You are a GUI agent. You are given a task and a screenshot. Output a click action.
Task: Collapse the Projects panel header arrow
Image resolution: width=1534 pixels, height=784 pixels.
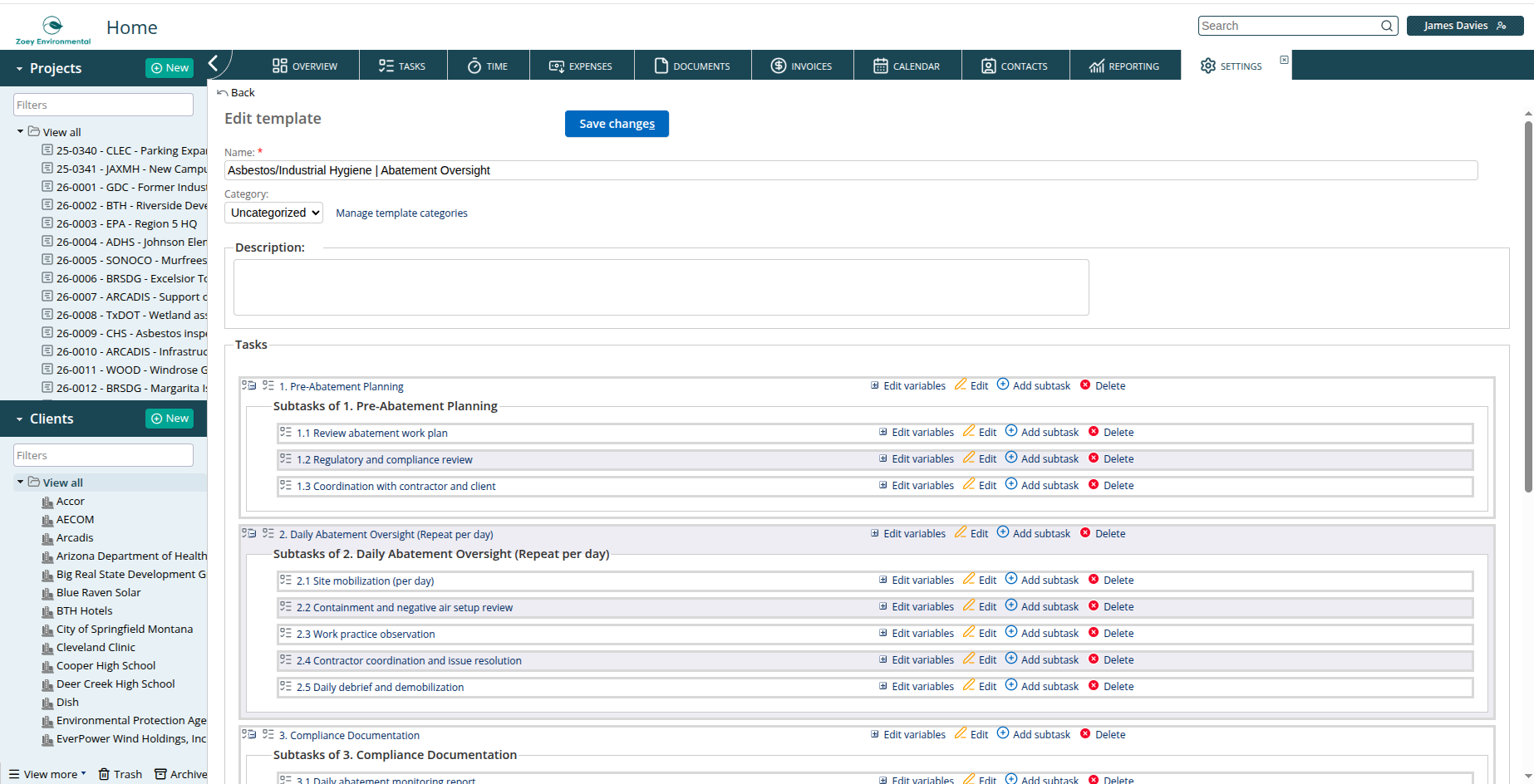(19, 69)
